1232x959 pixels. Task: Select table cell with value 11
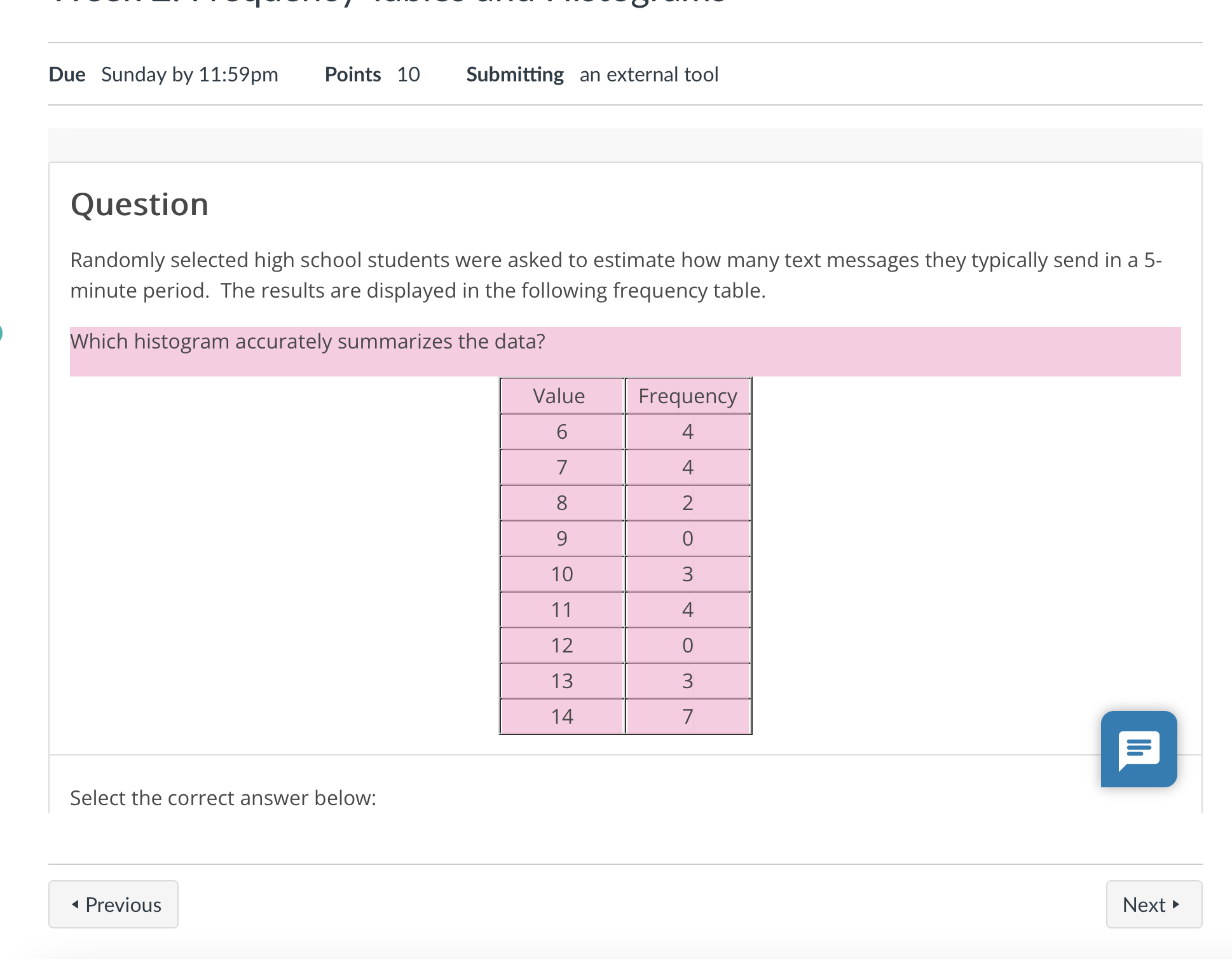click(562, 610)
